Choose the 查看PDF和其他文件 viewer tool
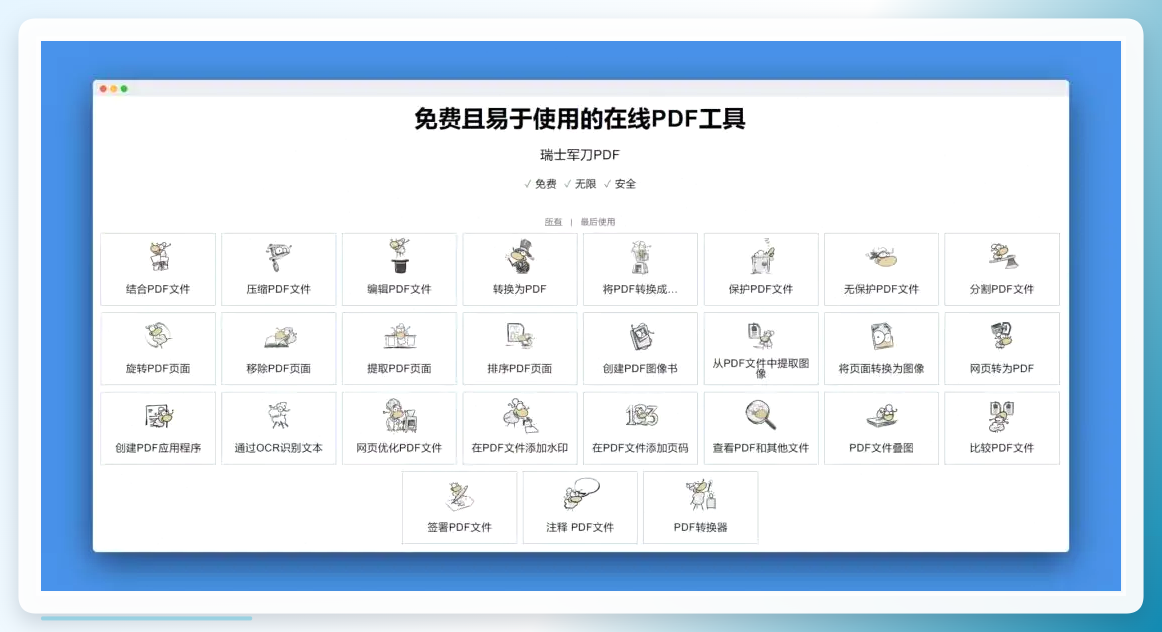Viewport: 1162px width, 632px height. (761, 428)
